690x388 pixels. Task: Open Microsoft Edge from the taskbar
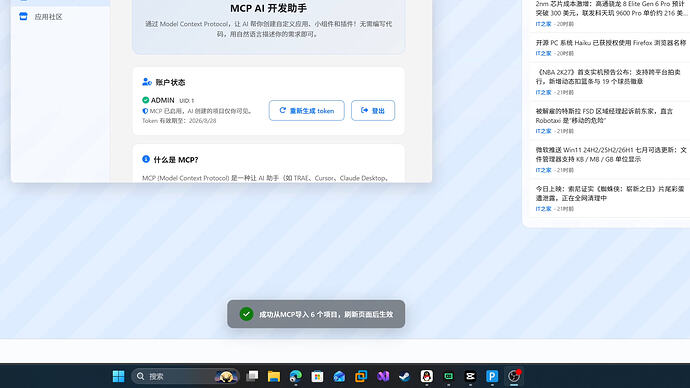[296, 376]
